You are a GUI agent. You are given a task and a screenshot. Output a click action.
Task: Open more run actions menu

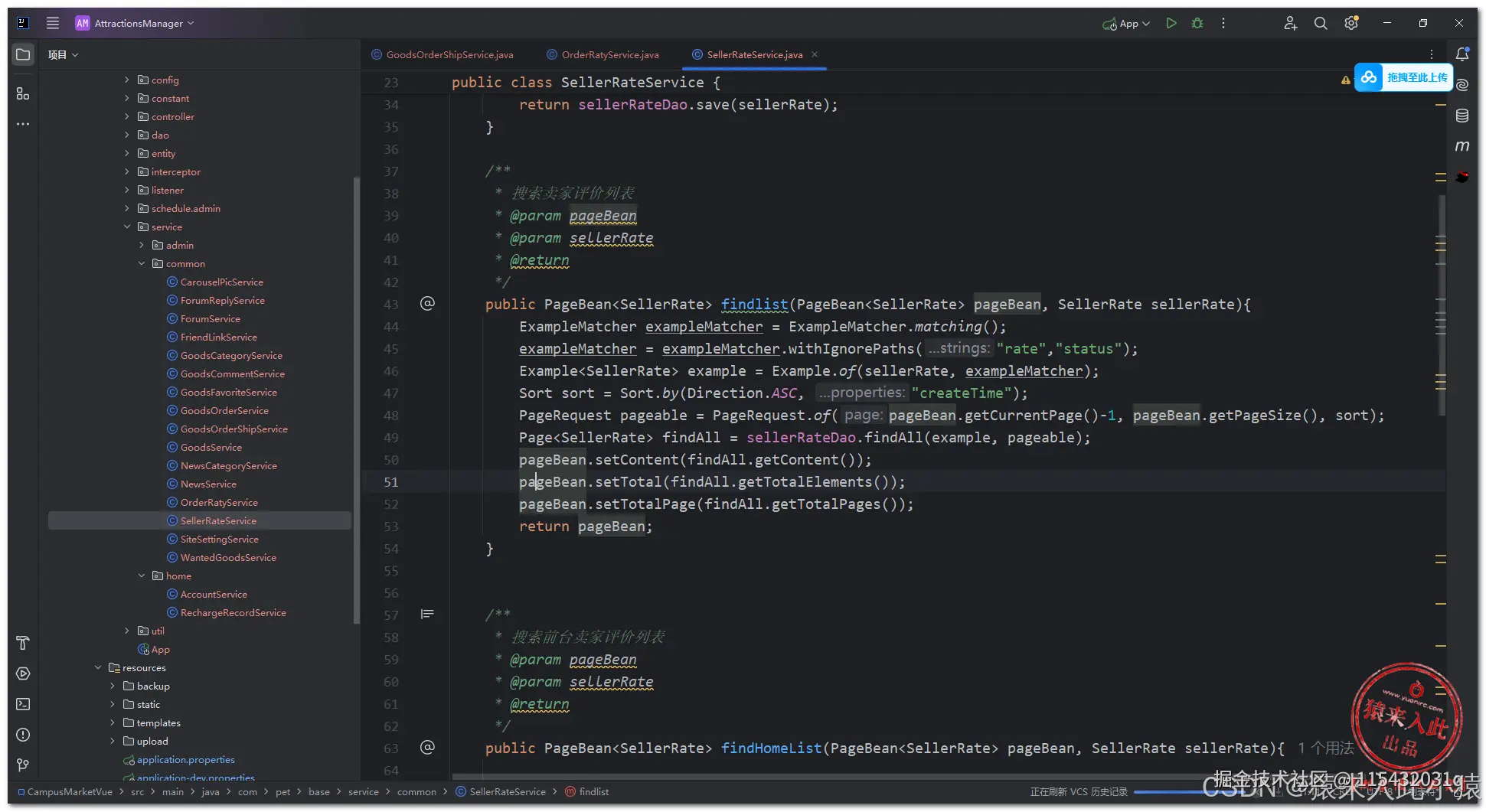1223,23
